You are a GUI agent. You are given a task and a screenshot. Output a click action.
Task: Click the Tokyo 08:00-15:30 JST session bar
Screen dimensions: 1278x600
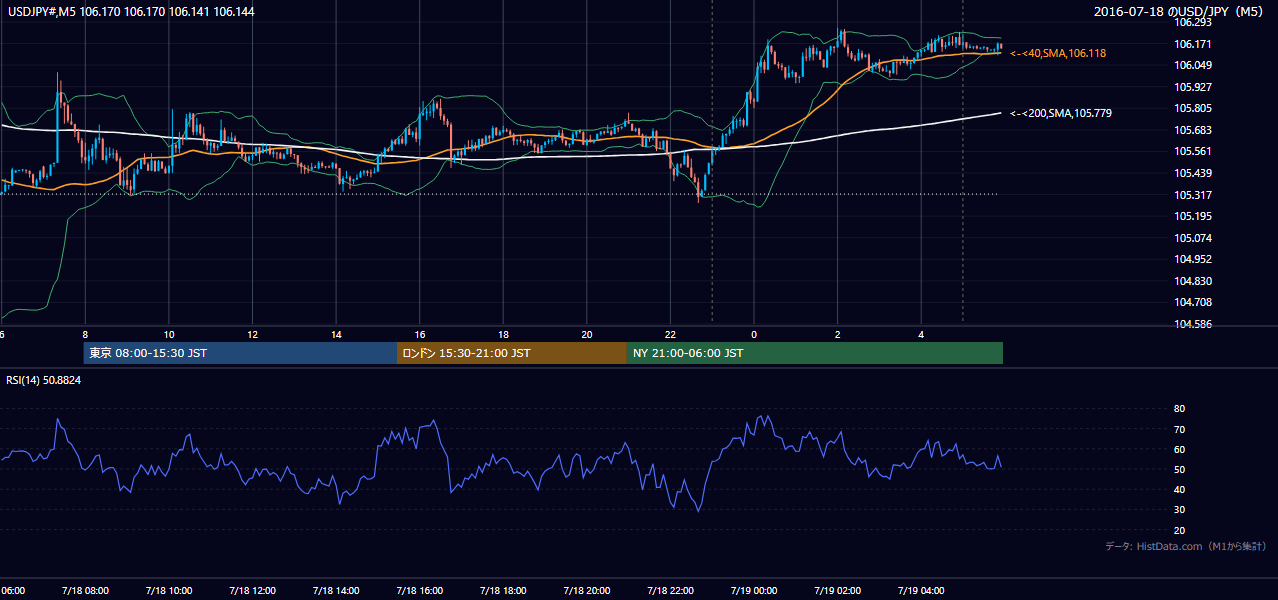point(240,353)
